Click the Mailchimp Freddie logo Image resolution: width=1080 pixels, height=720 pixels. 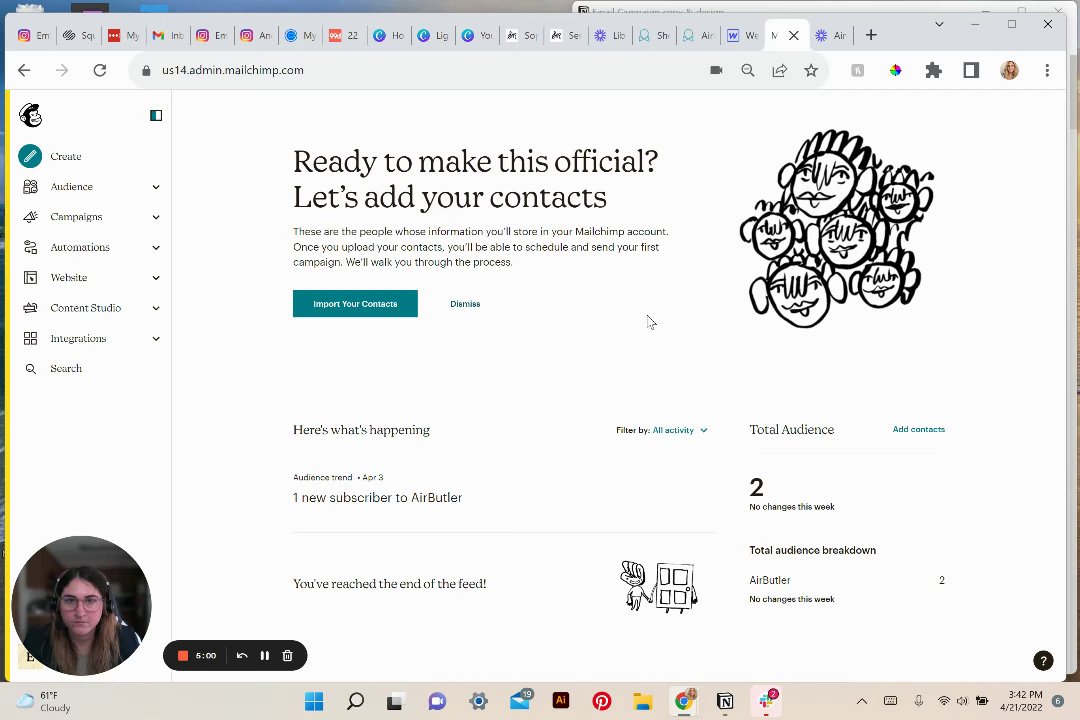[30, 115]
